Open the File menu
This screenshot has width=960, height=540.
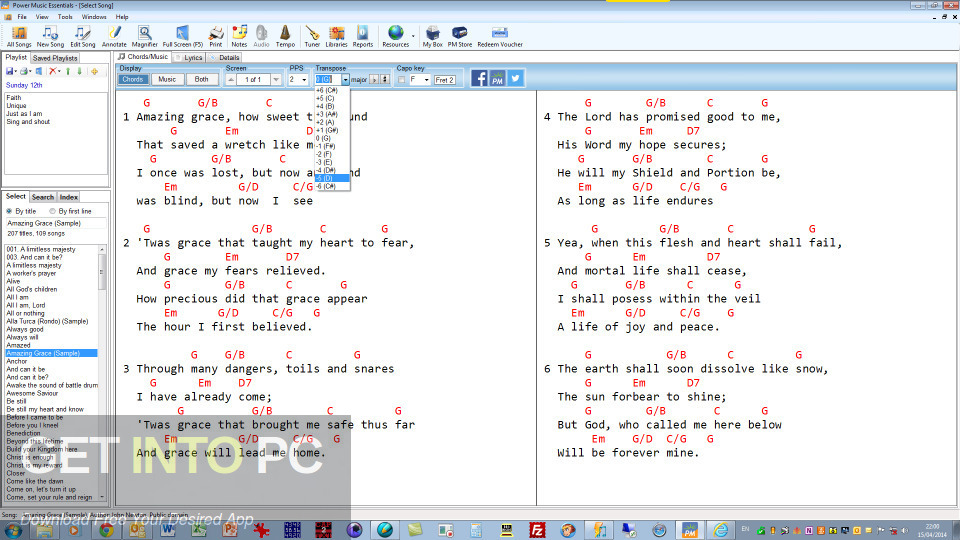(x=22, y=17)
